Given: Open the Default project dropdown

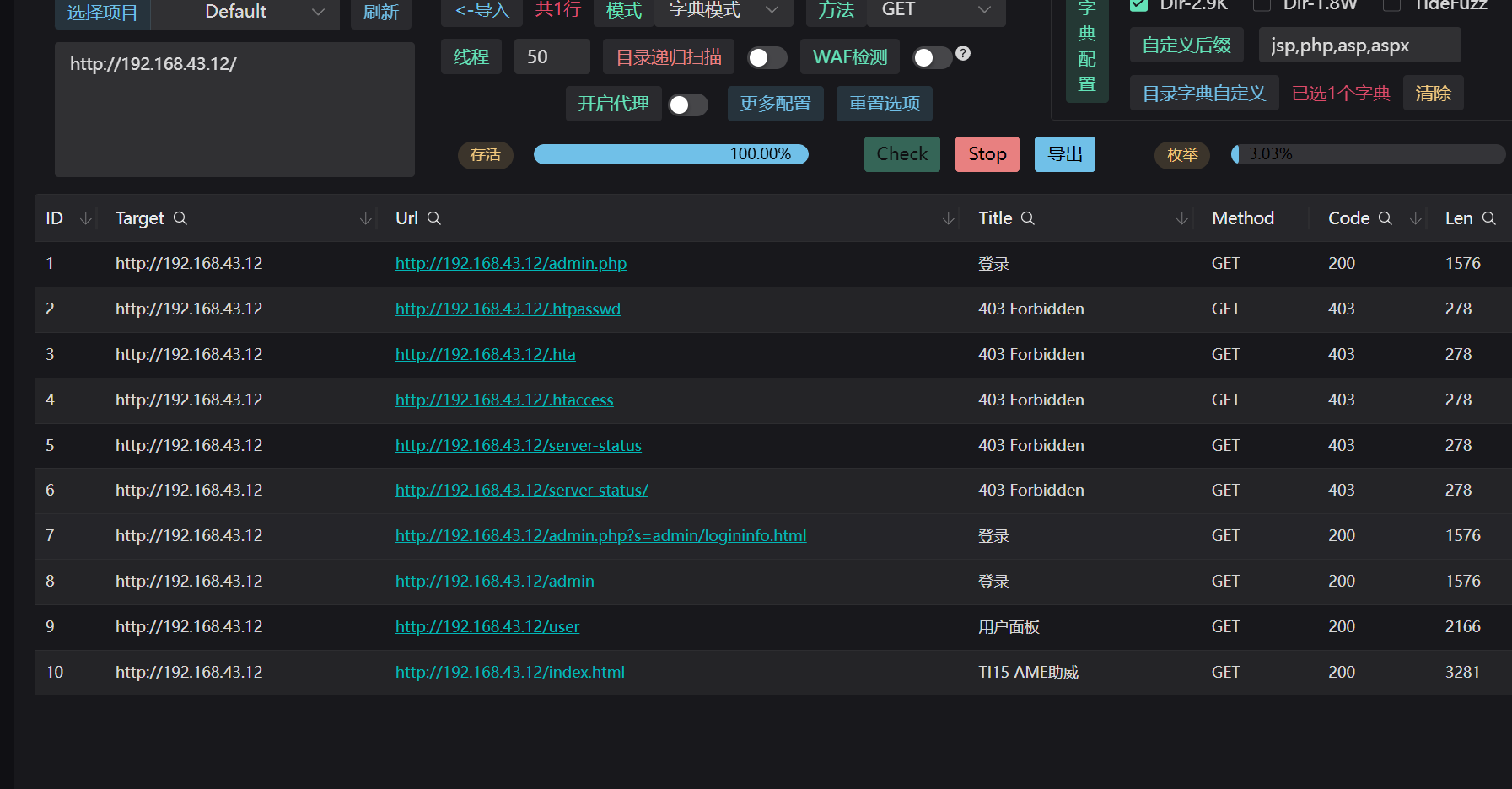Looking at the screenshot, I should (245, 12).
